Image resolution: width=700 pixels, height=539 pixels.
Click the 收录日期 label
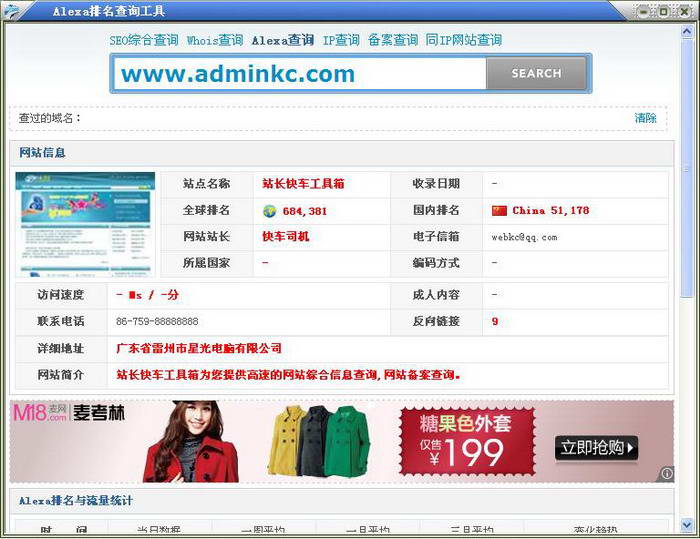pyautogui.click(x=436, y=184)
